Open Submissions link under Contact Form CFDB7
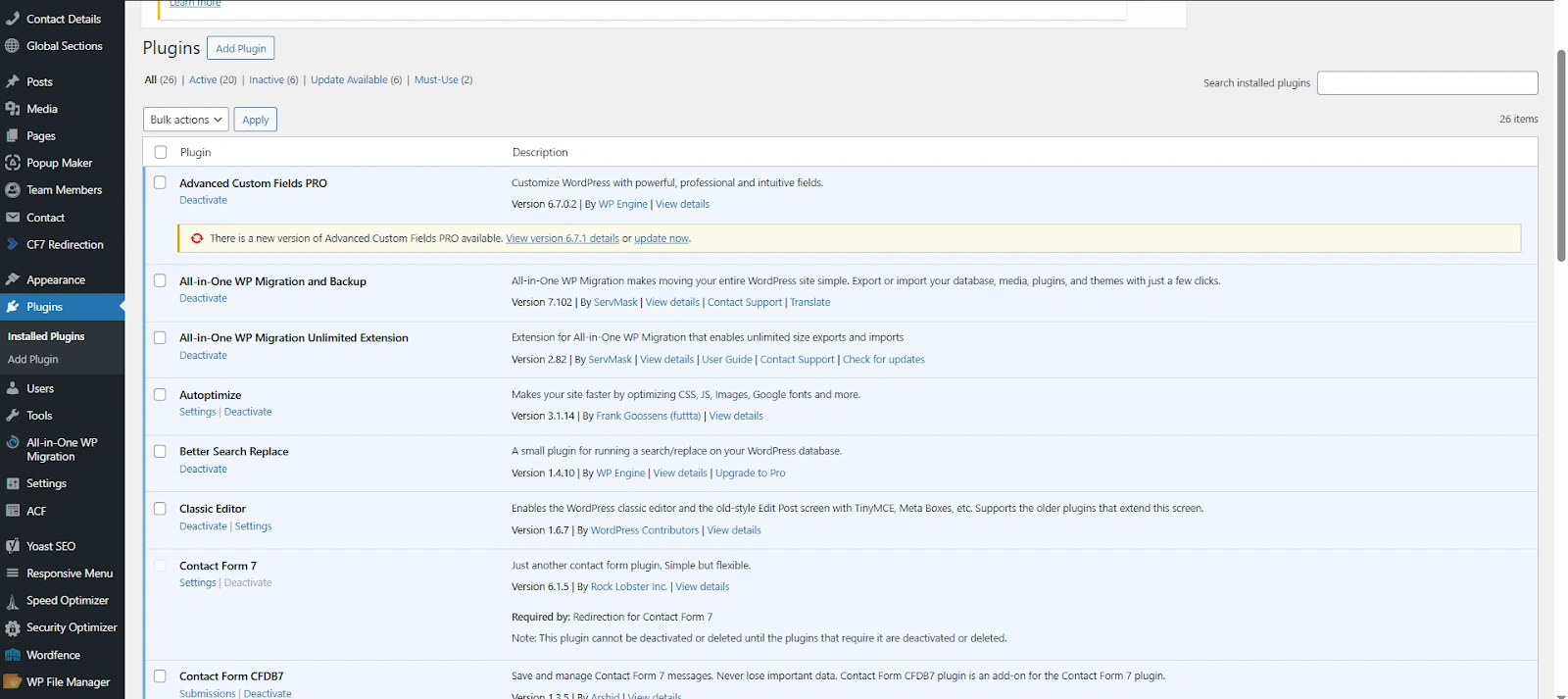This screenshot has height=699, width=1568. [208, 693]
